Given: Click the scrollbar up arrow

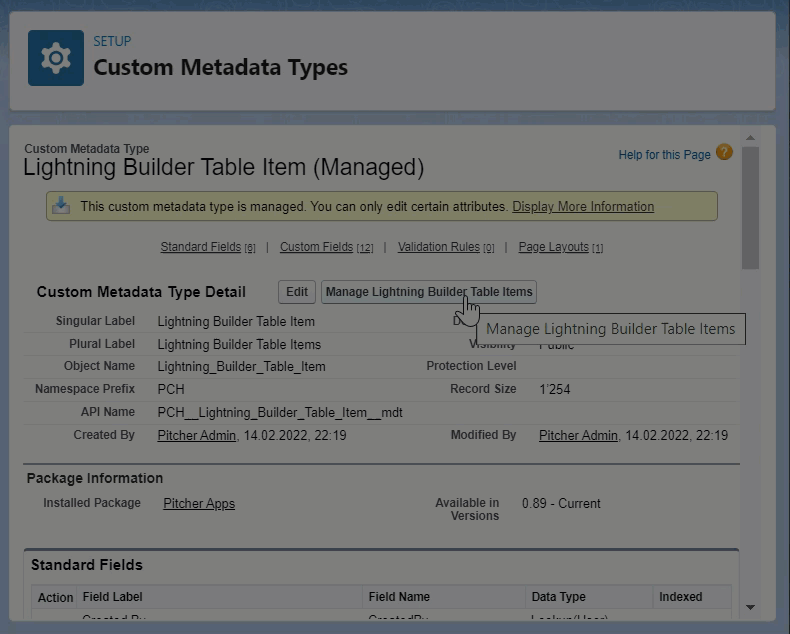Looking at the screenshot, I should (750, 137).
